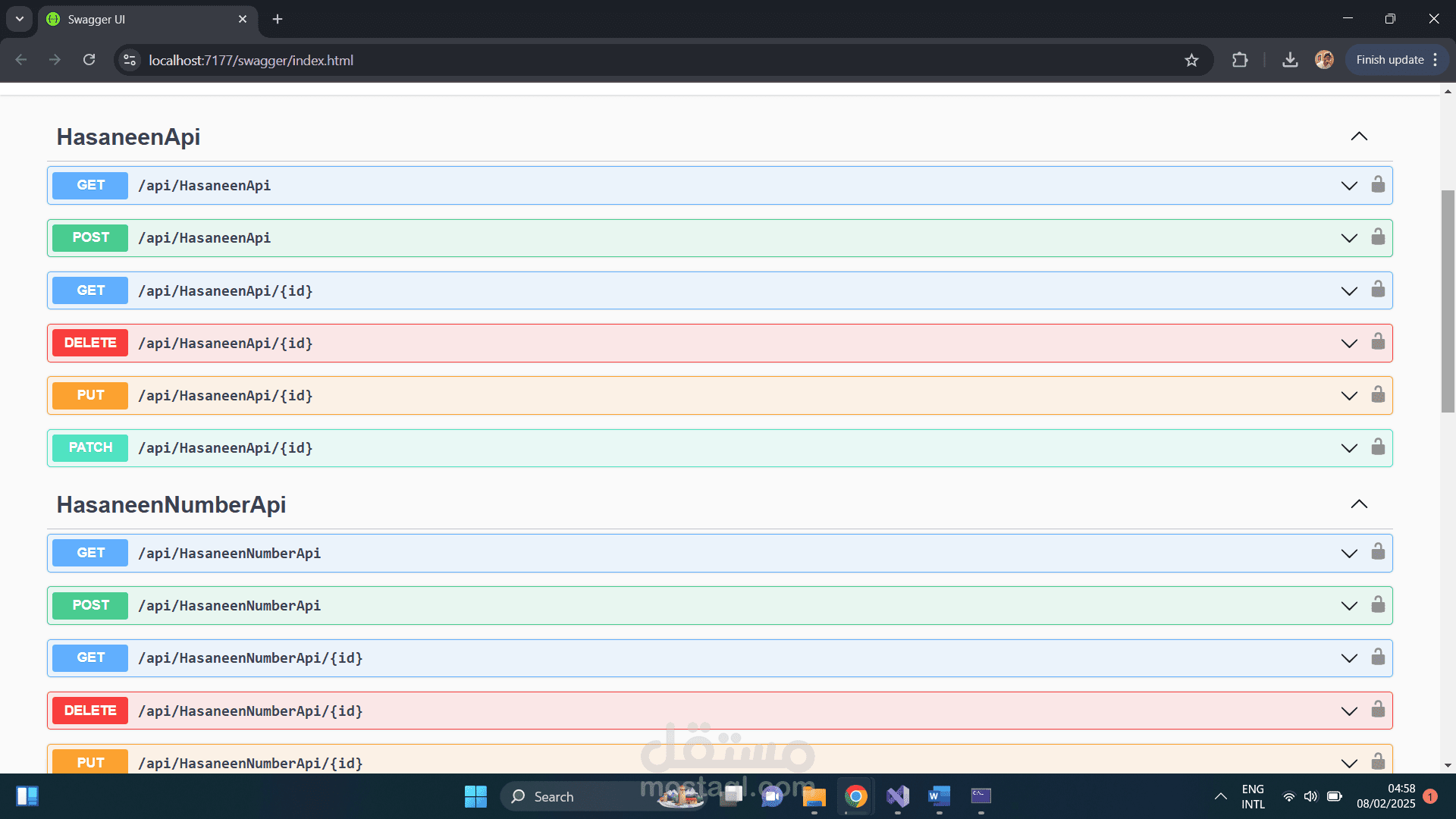
Task: Expand GET /api/HasaneenNumberApi/{id} chevron
Action: click(x=1349, y=658)
